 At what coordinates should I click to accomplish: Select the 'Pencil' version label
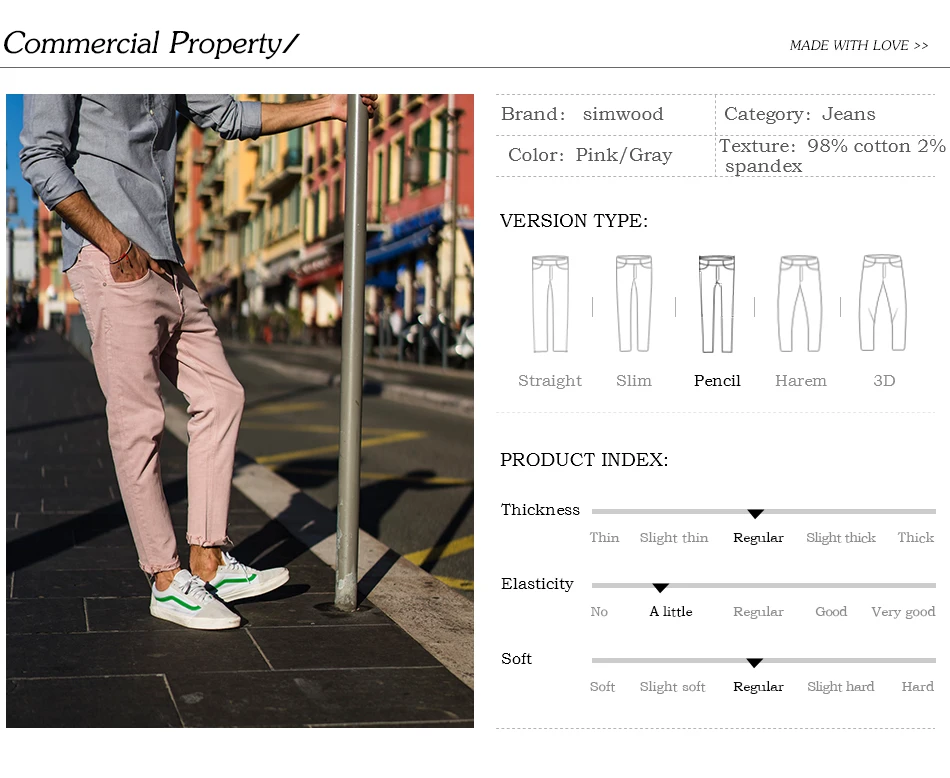717,381
